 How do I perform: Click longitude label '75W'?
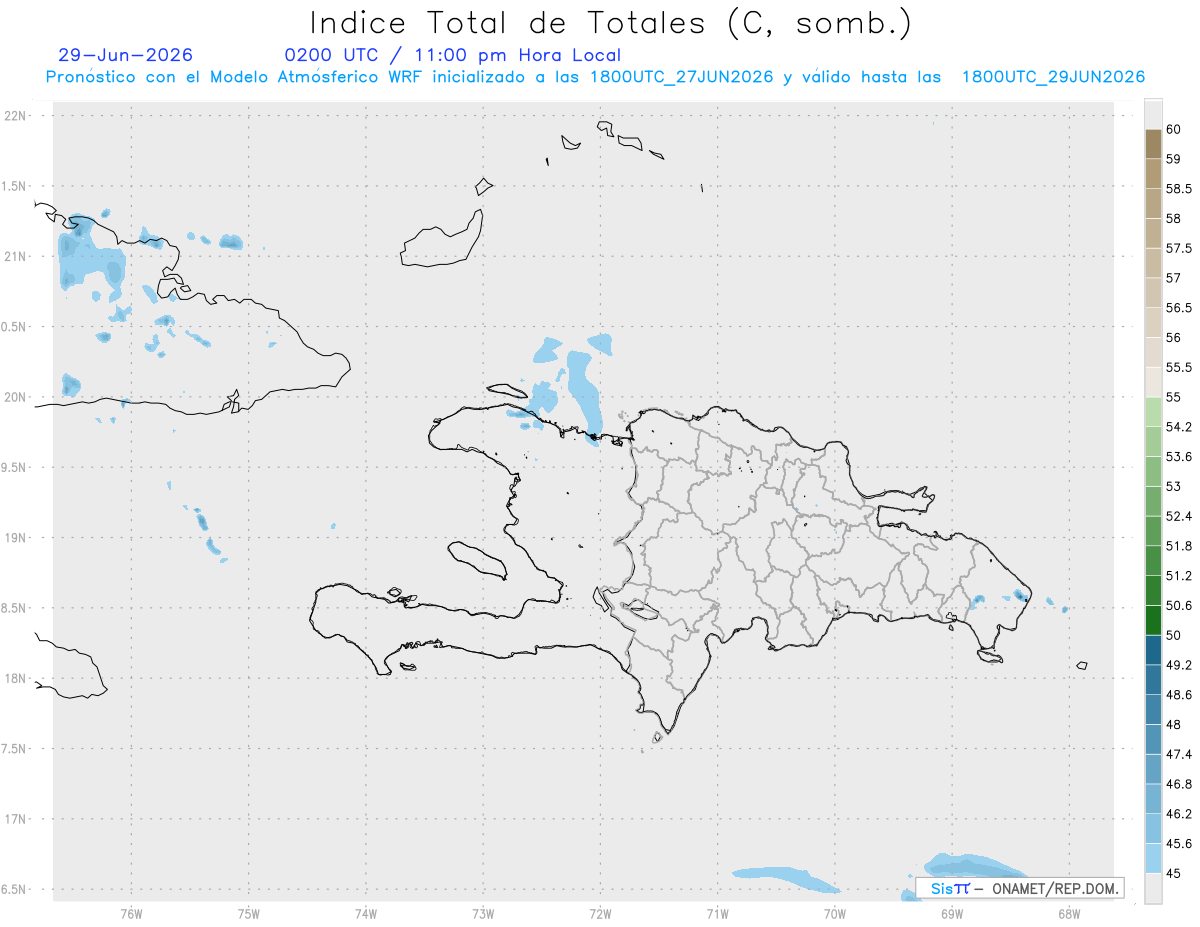pyautogui.click(x=248, y=913)
